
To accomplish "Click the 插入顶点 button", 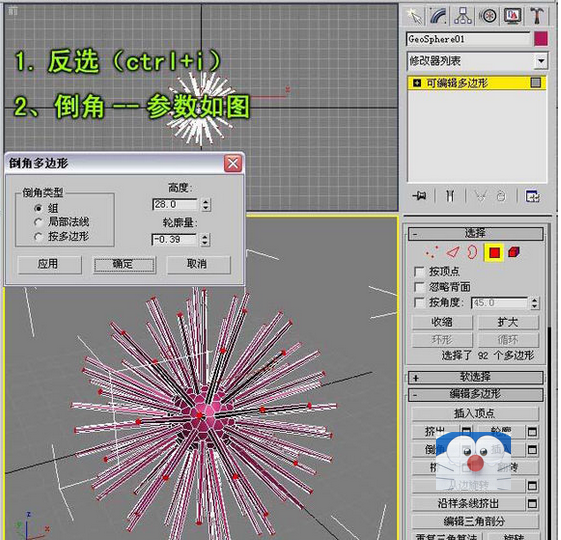I will point(475,414).
